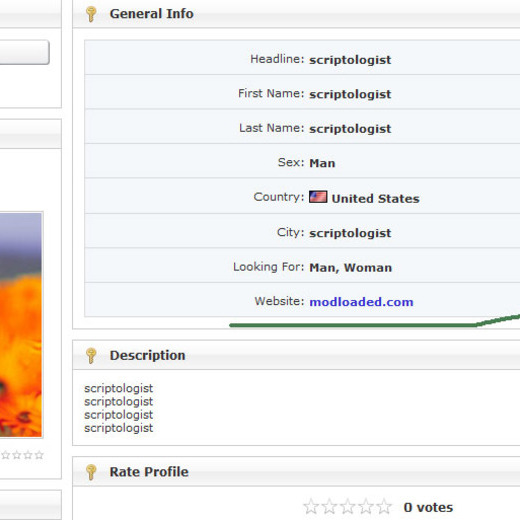This screenshot has width=520, height=520.
Task: Open the modloaded.com website link
Action: [361, 302]
